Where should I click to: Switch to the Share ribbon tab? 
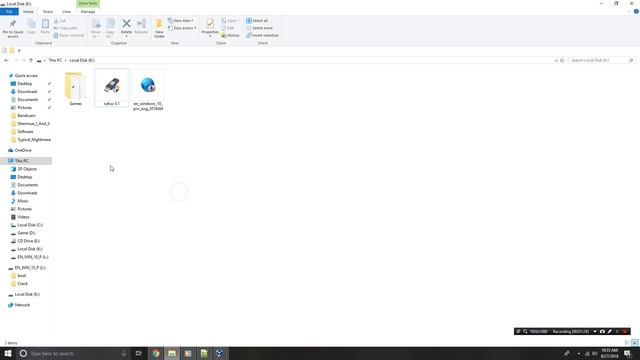tap(48, 11)
